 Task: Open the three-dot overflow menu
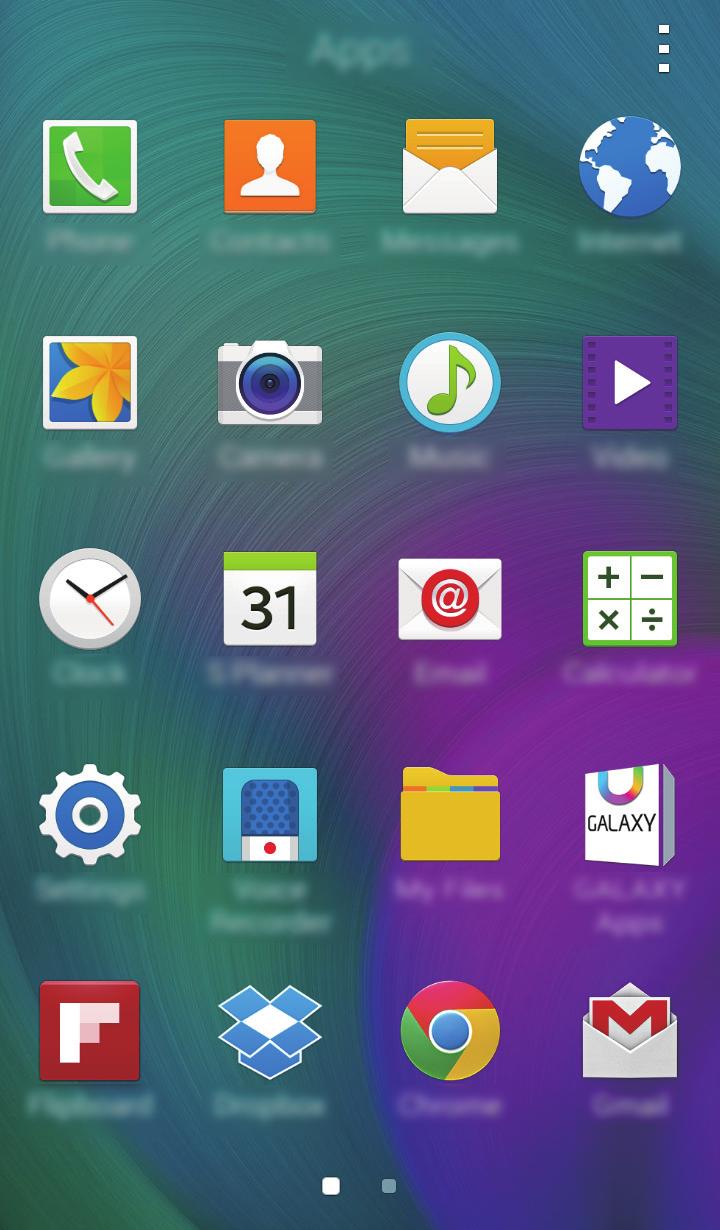coord(664,48)
